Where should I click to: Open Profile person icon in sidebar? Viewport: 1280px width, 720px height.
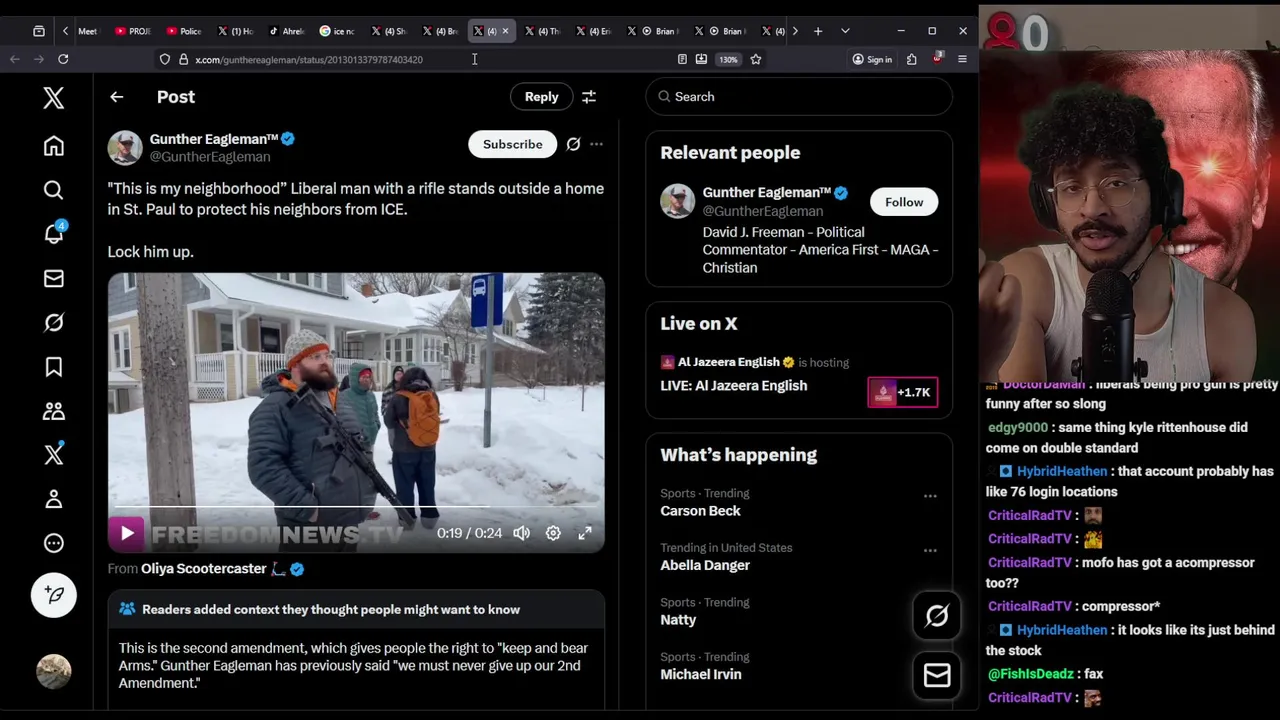click(x=54, y=499)
